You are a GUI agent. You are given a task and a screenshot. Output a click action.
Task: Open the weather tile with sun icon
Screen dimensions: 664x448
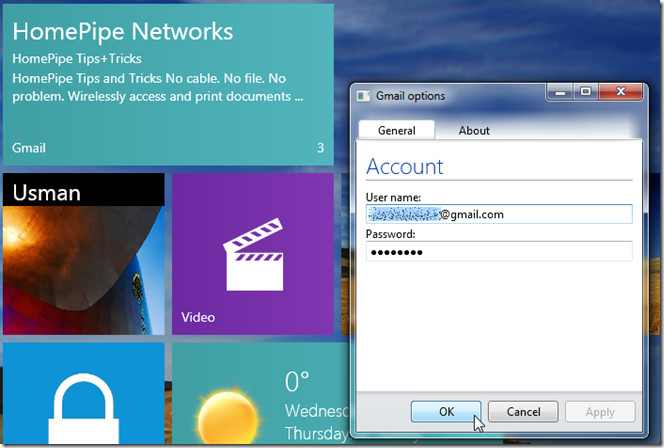(260, 393)
